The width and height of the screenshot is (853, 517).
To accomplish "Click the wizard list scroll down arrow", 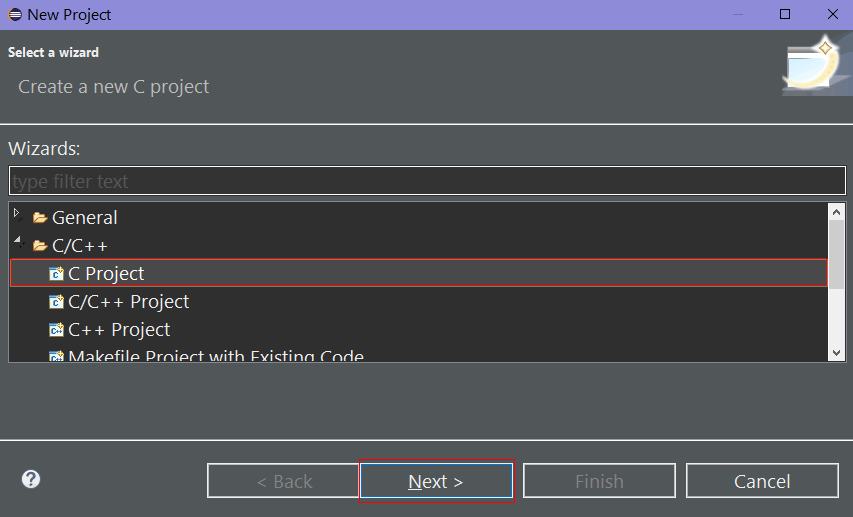I will [837, 353].
